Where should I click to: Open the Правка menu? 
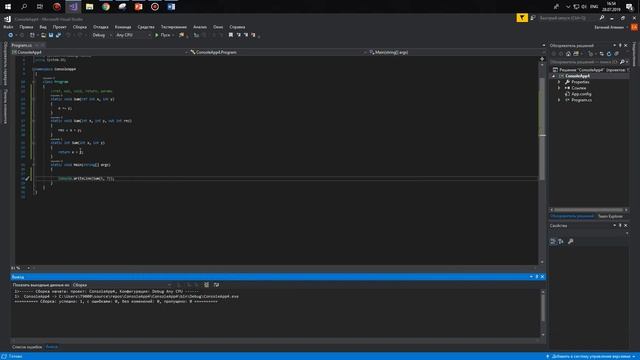26,27
